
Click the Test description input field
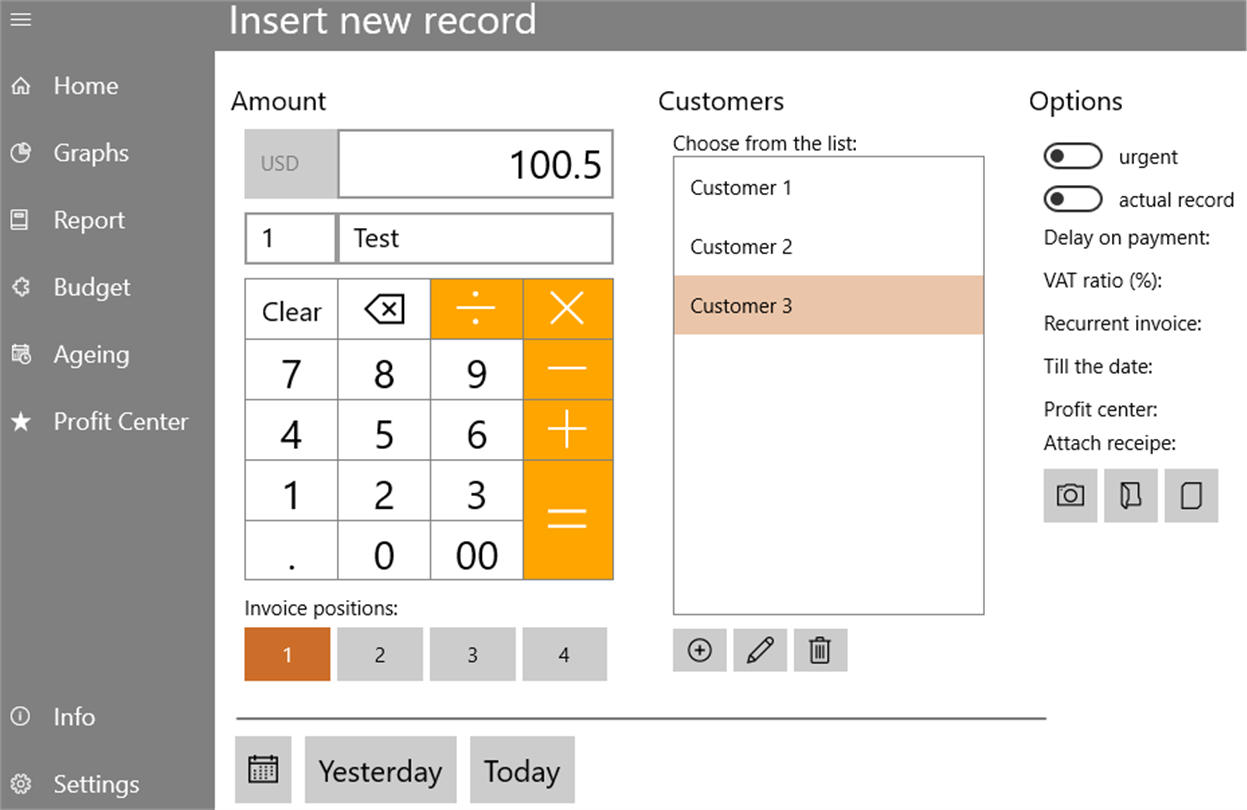[x=474, y=239]
